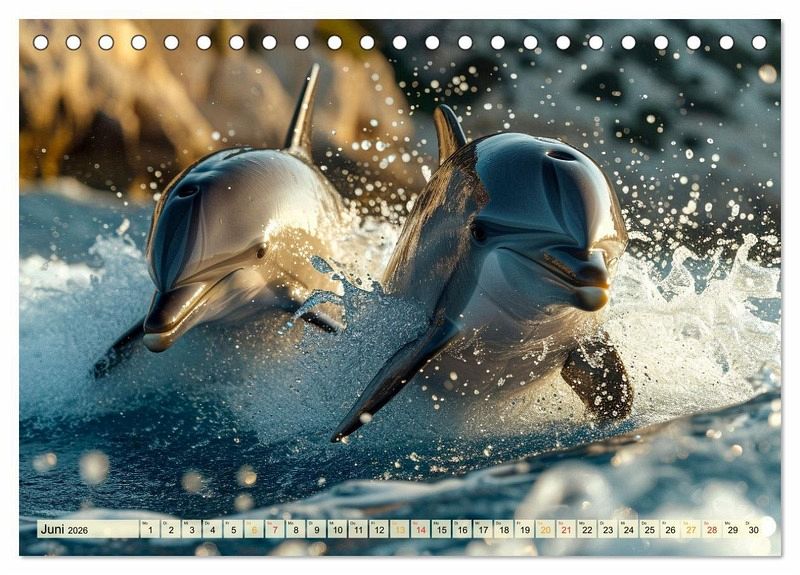Select day 22 in the calendar strip
800x575 pixels.
[587, 529]
